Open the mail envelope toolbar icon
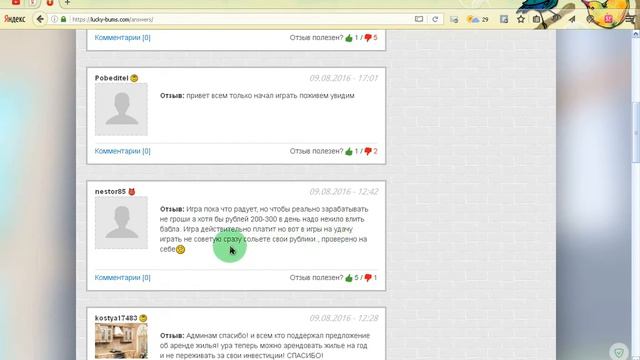The height and width of the screenshot is (360, 640). 454,19
